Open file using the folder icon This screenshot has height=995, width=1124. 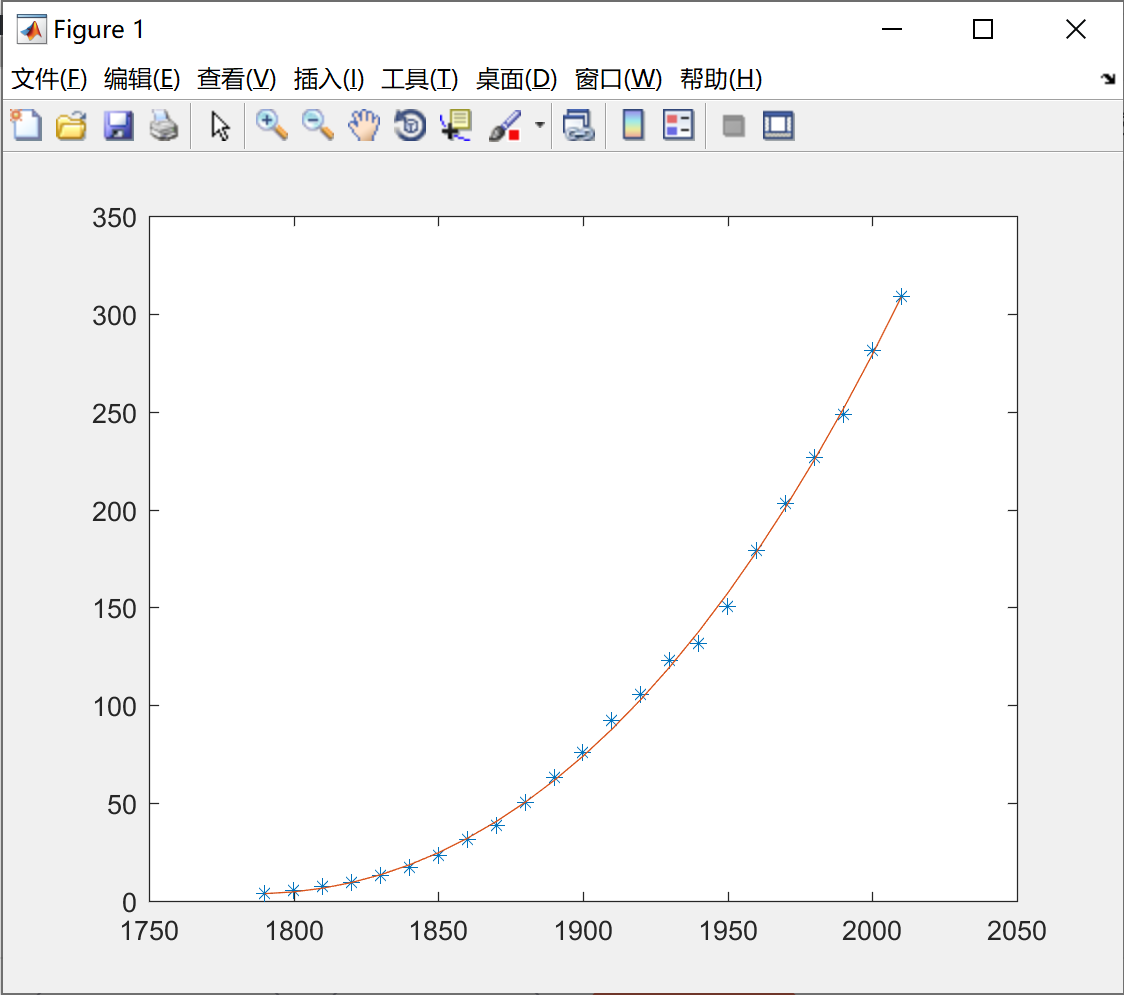click(x=72, y=125)
